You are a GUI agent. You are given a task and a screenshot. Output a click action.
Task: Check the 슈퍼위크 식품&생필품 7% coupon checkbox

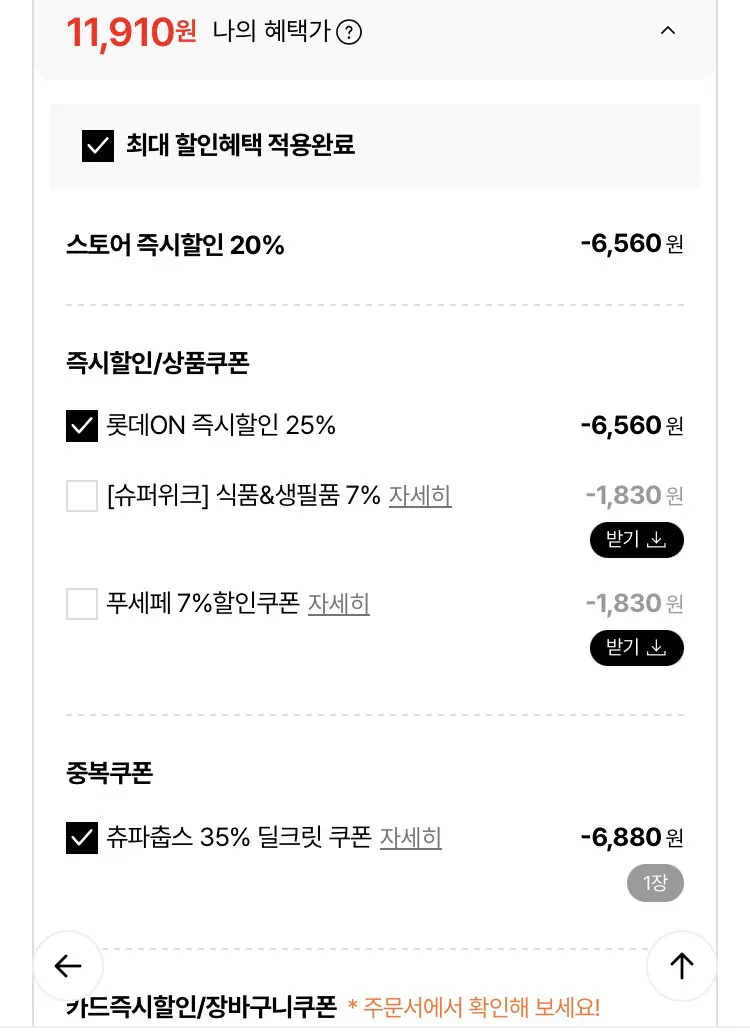coord(81,495)
